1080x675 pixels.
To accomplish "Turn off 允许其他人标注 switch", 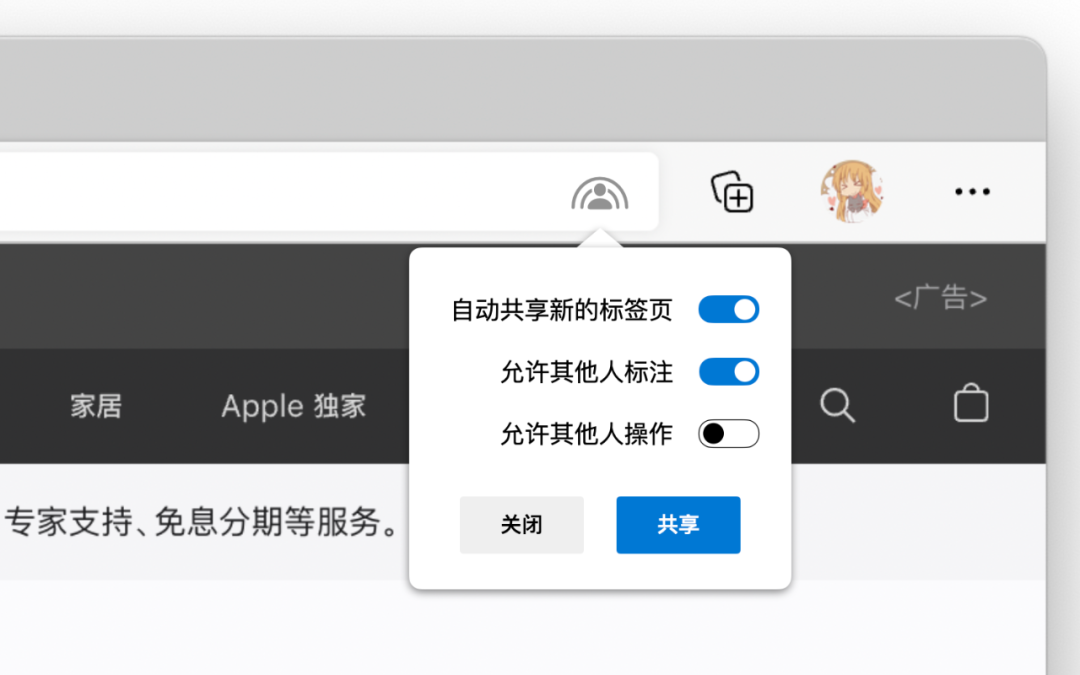I will (729, 372).
